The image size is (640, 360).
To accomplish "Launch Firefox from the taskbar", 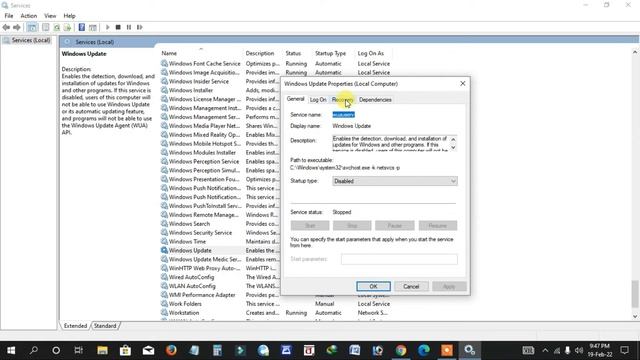I will click(171, 350).
